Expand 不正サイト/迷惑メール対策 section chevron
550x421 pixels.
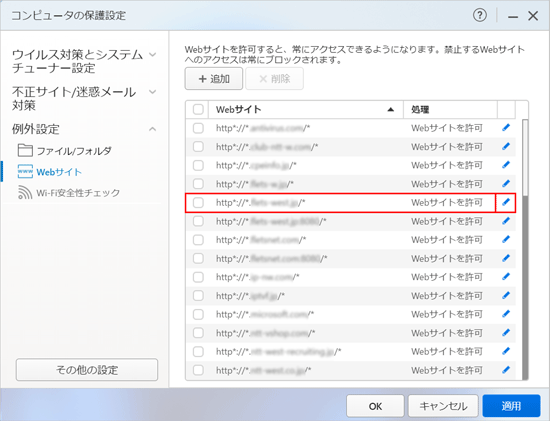(153, 92)
